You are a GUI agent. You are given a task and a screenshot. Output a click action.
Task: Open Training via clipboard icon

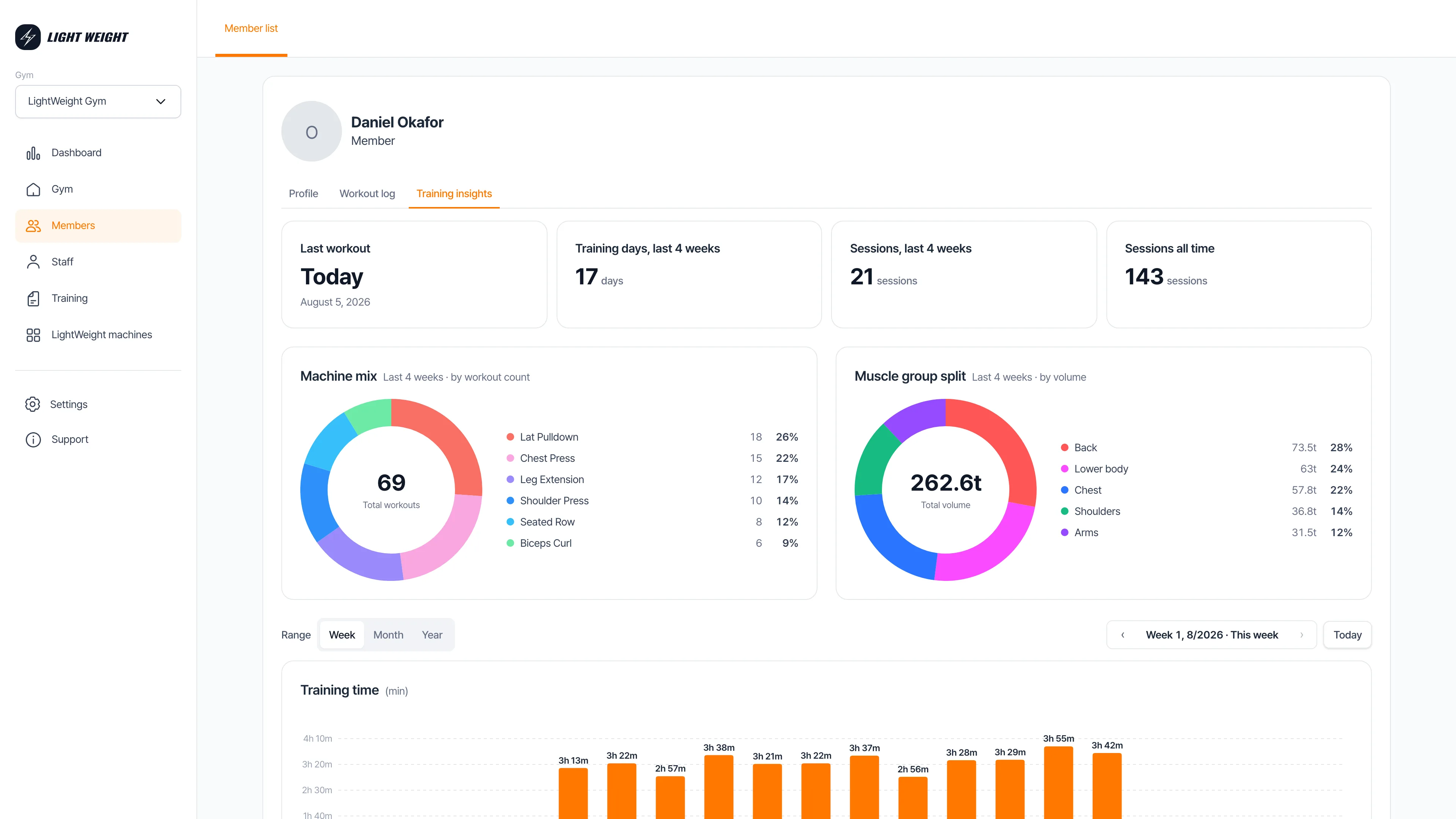33,298
